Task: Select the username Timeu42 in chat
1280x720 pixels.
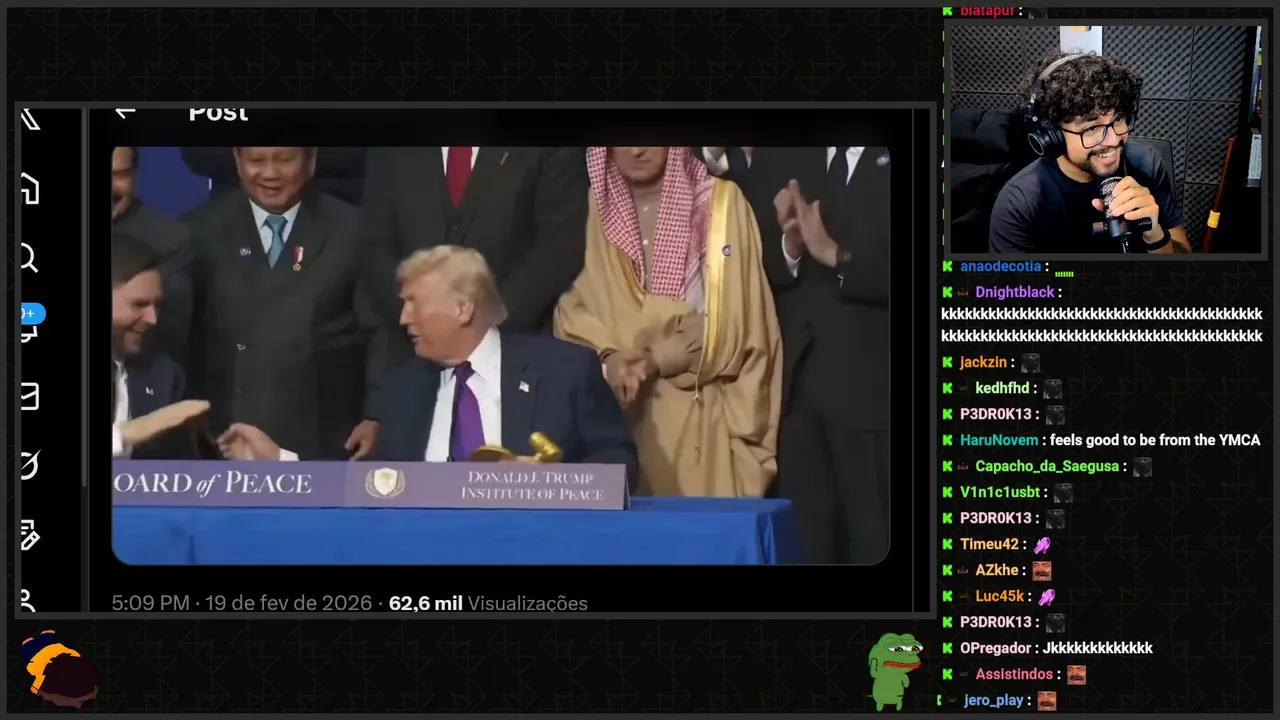Action: [990, 545]
